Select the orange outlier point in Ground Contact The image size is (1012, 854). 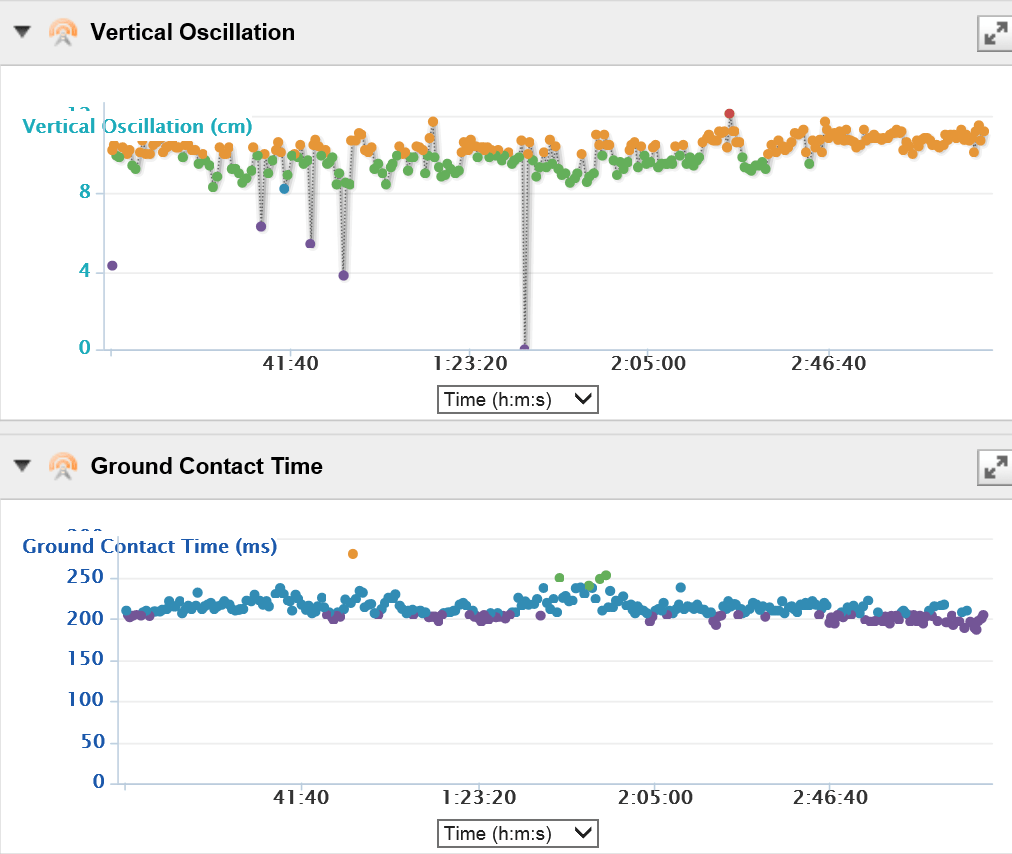[x=353, y=554]
